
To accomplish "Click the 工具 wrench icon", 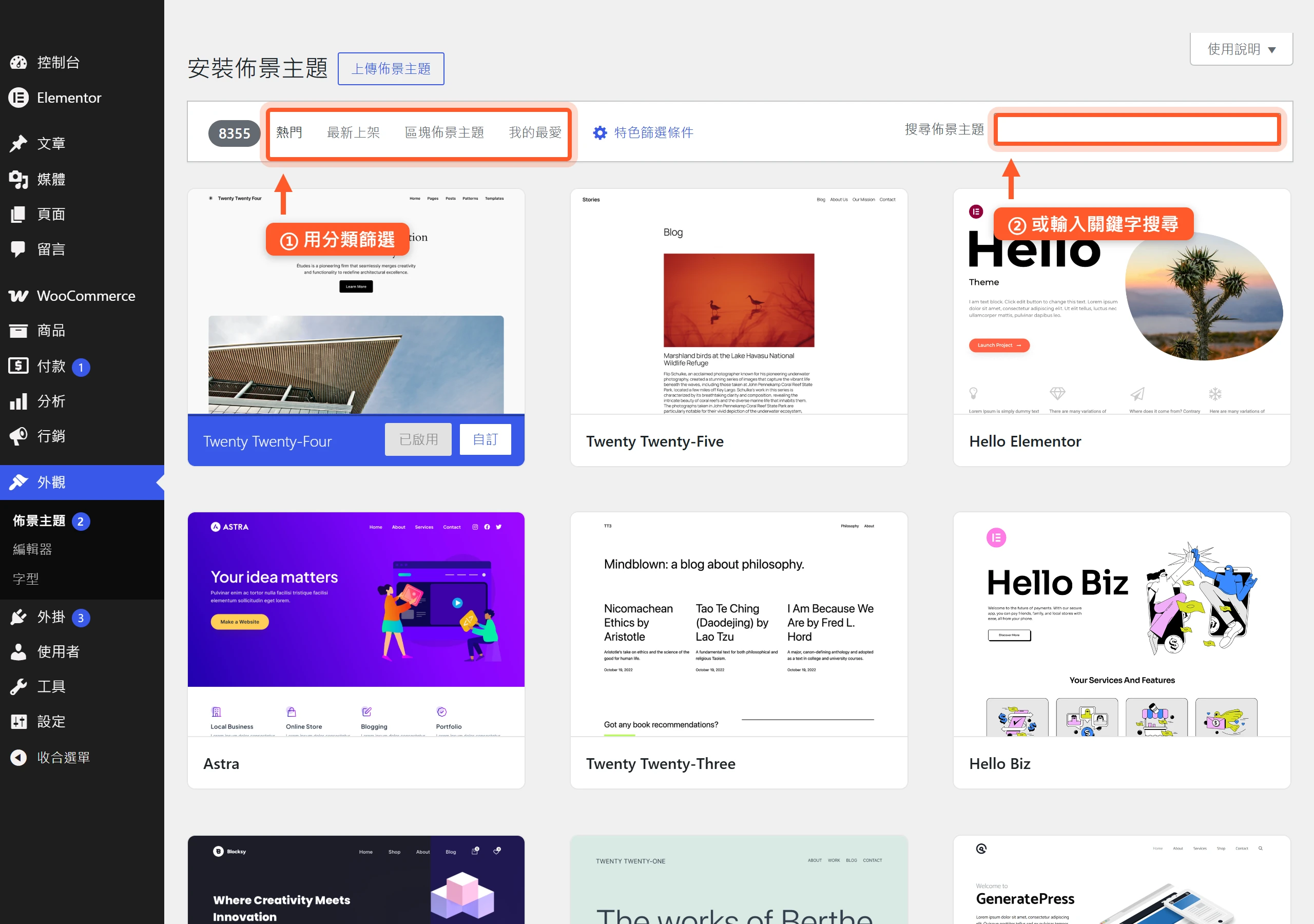I will click(x=18, y=686).
